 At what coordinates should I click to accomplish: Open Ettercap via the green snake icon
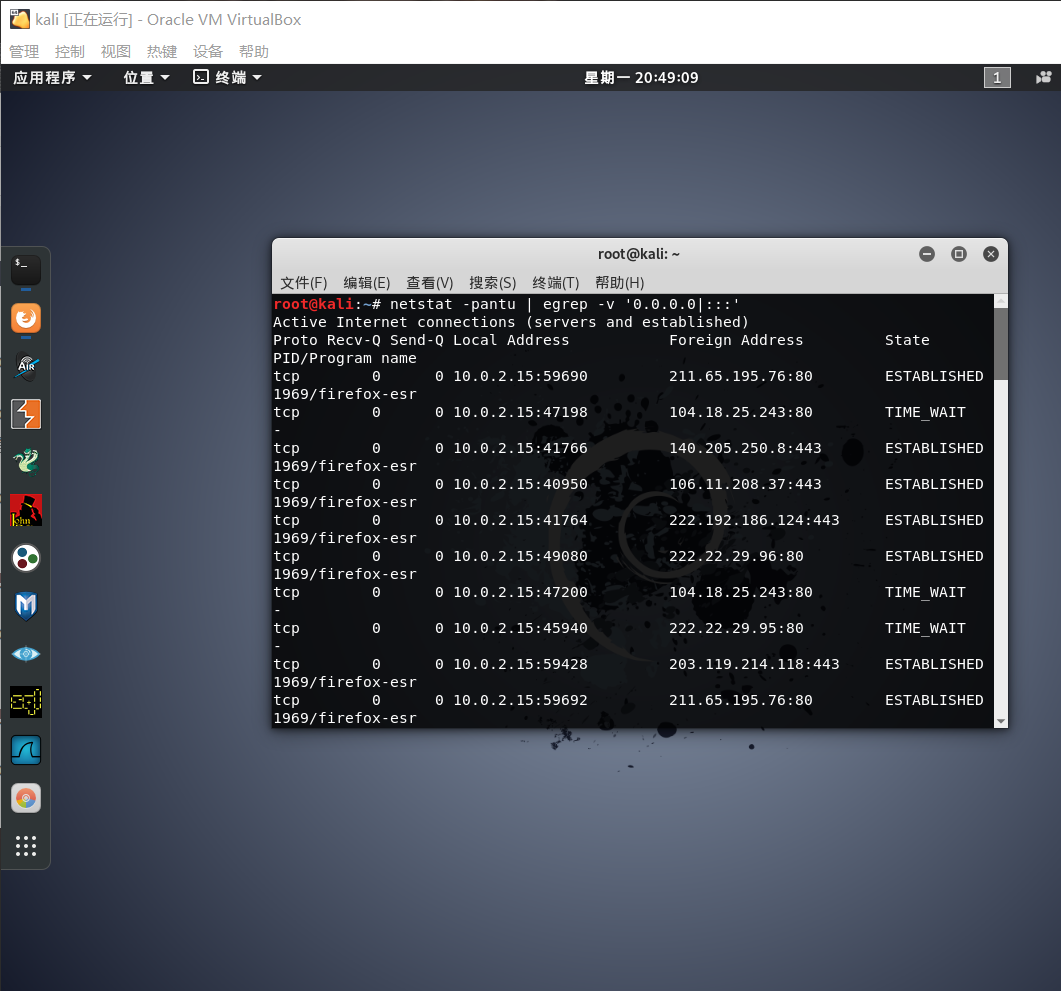[x=25, y=462]
